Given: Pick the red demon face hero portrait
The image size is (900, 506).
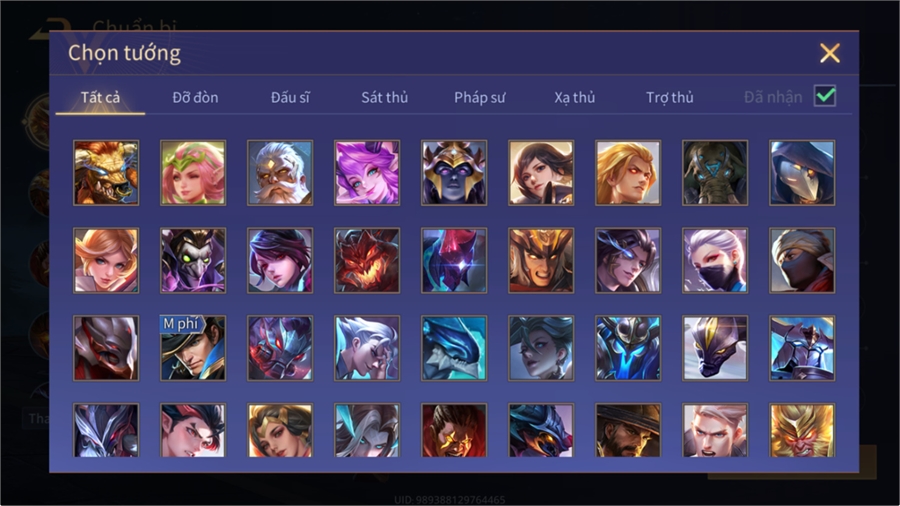Looking at the screenshot, I should click(x=367, y=260).
